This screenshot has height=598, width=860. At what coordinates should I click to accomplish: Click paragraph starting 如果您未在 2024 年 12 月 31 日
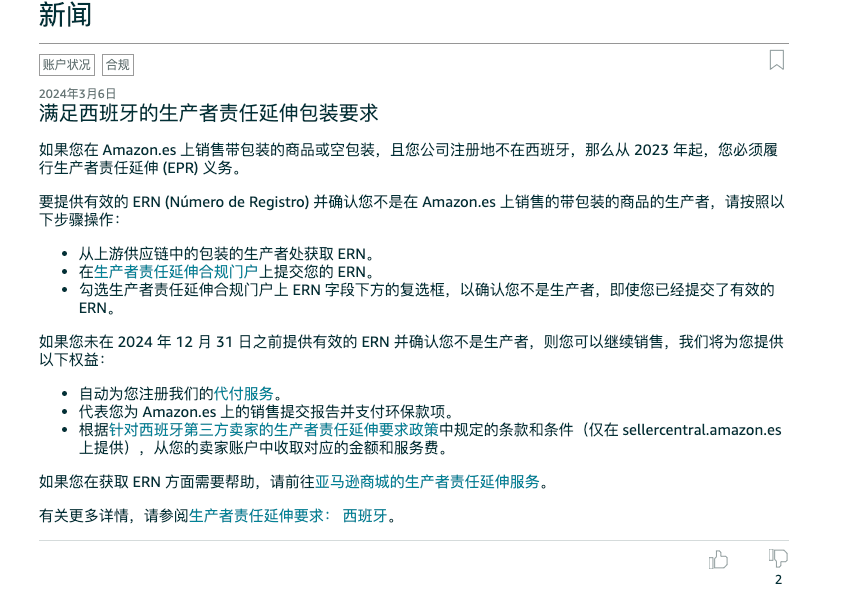411,351
